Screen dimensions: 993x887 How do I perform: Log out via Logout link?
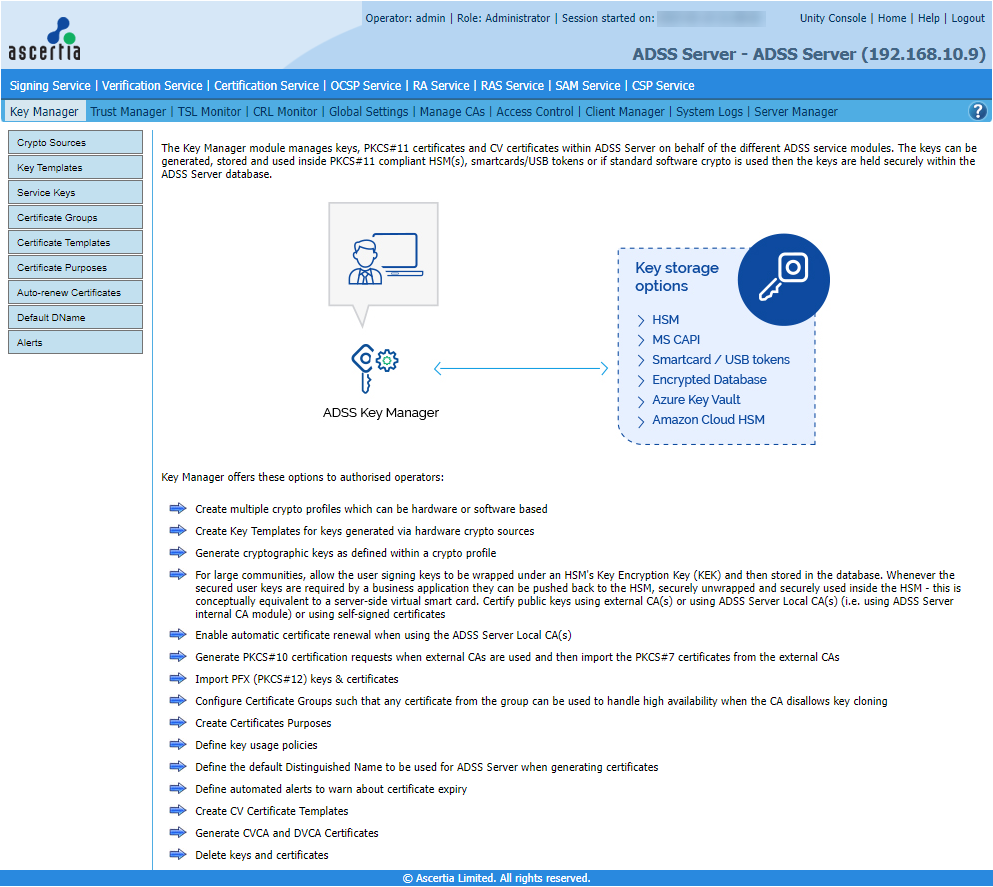pos(968,18)
